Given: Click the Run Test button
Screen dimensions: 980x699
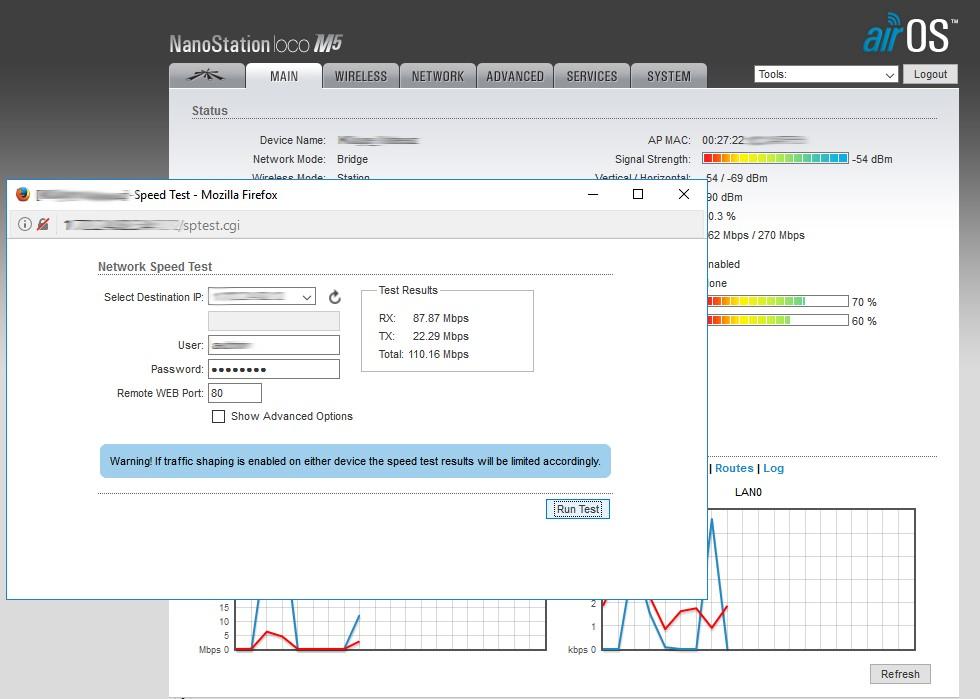Looking at the screenshot, I should coord(578,509).
